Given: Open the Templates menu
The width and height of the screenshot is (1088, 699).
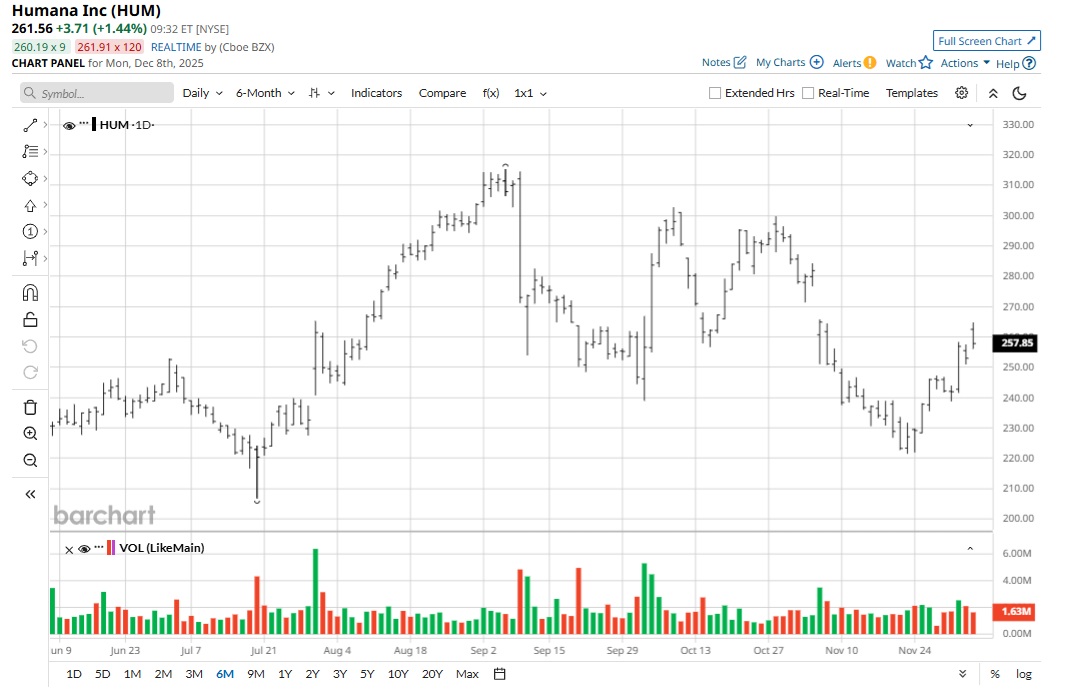Looking at the screenshot, I should pyautogui.click(x=912, y=93).
